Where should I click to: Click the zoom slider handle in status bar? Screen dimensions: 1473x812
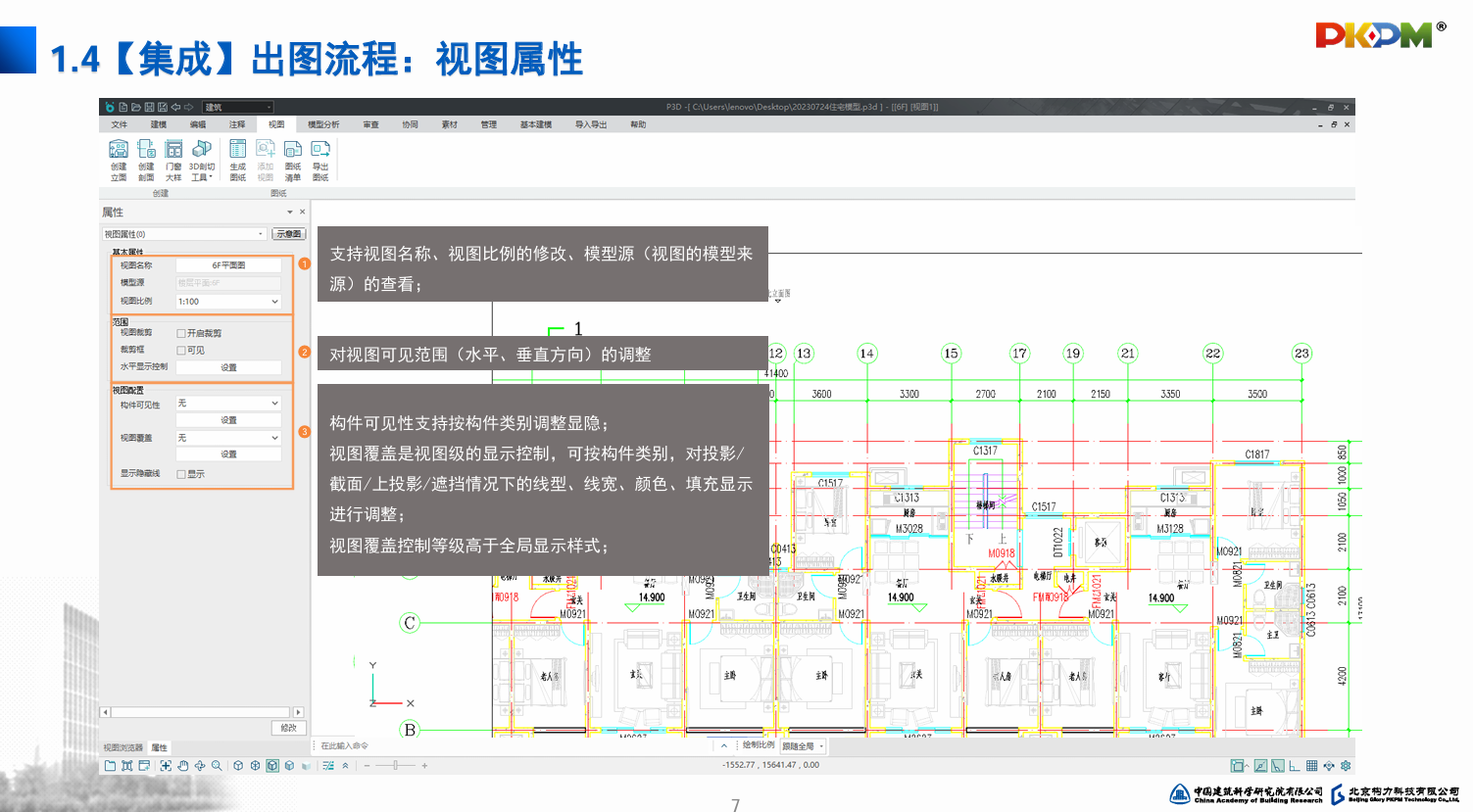[396, 766]
